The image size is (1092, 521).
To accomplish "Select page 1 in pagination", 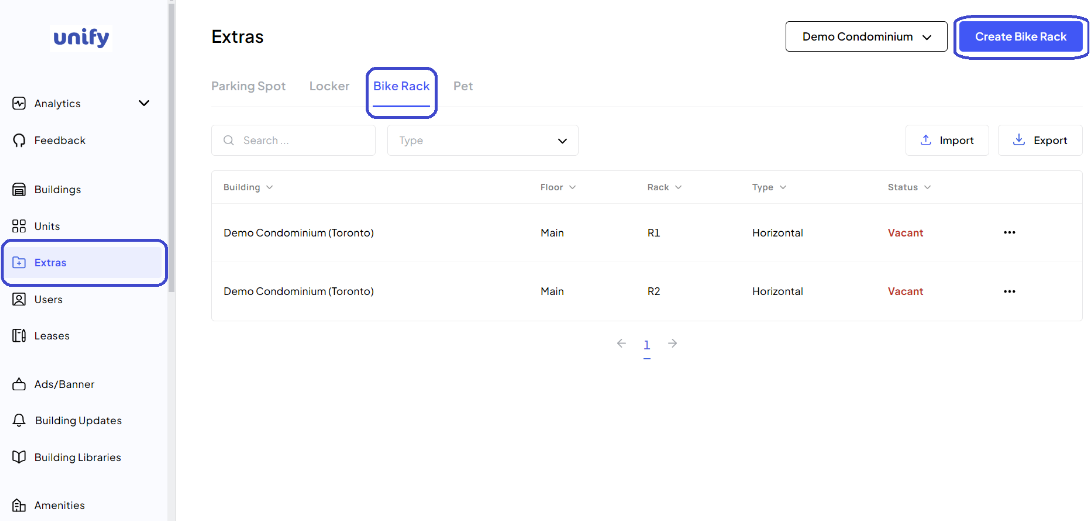I will tap(647, 345).
